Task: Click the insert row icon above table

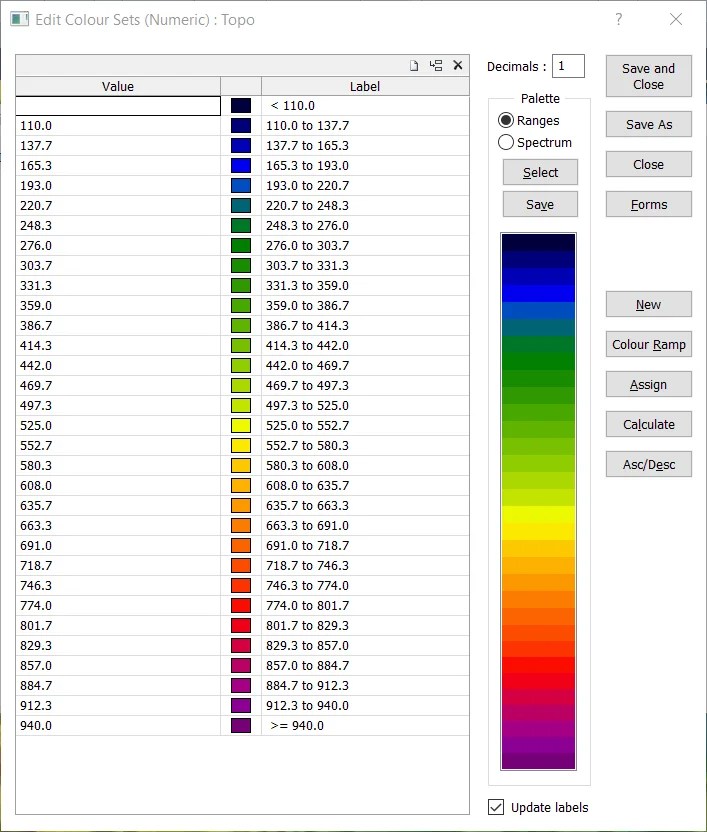Action: 436,65
